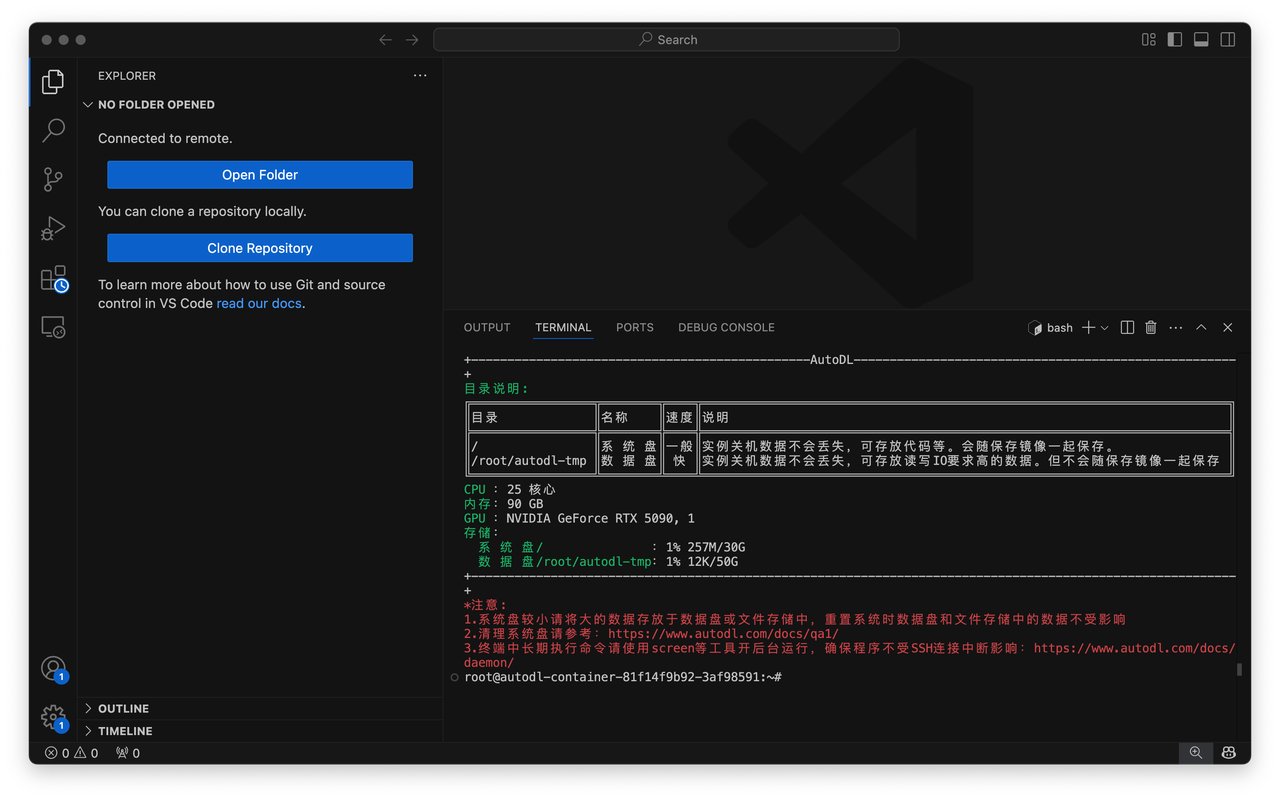Image resolution: width=1280 pixels, height=800 pixels.
Task: Click the Clone Repository button
Action: coord(260,248)
